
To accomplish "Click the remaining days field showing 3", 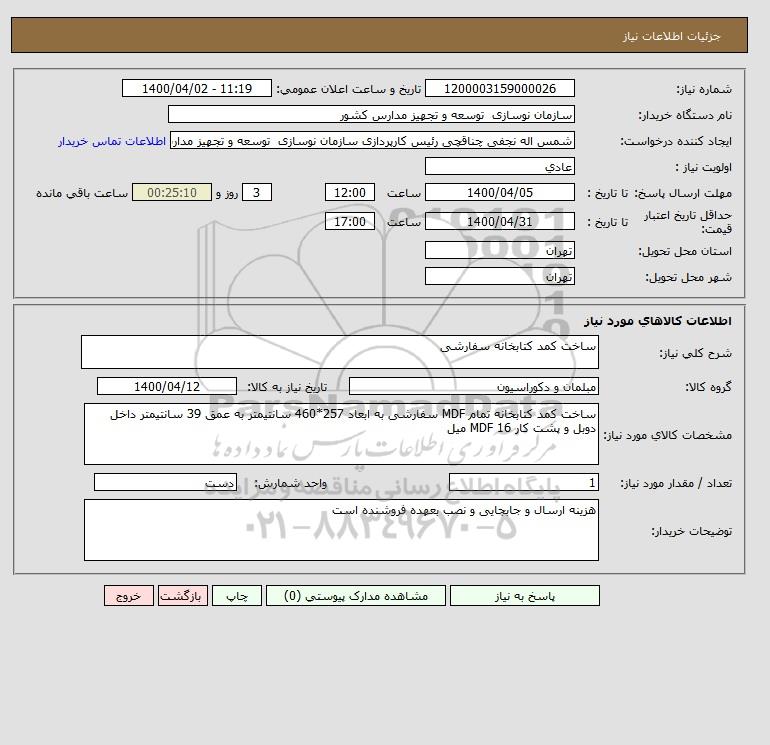I will coord(257,193).
